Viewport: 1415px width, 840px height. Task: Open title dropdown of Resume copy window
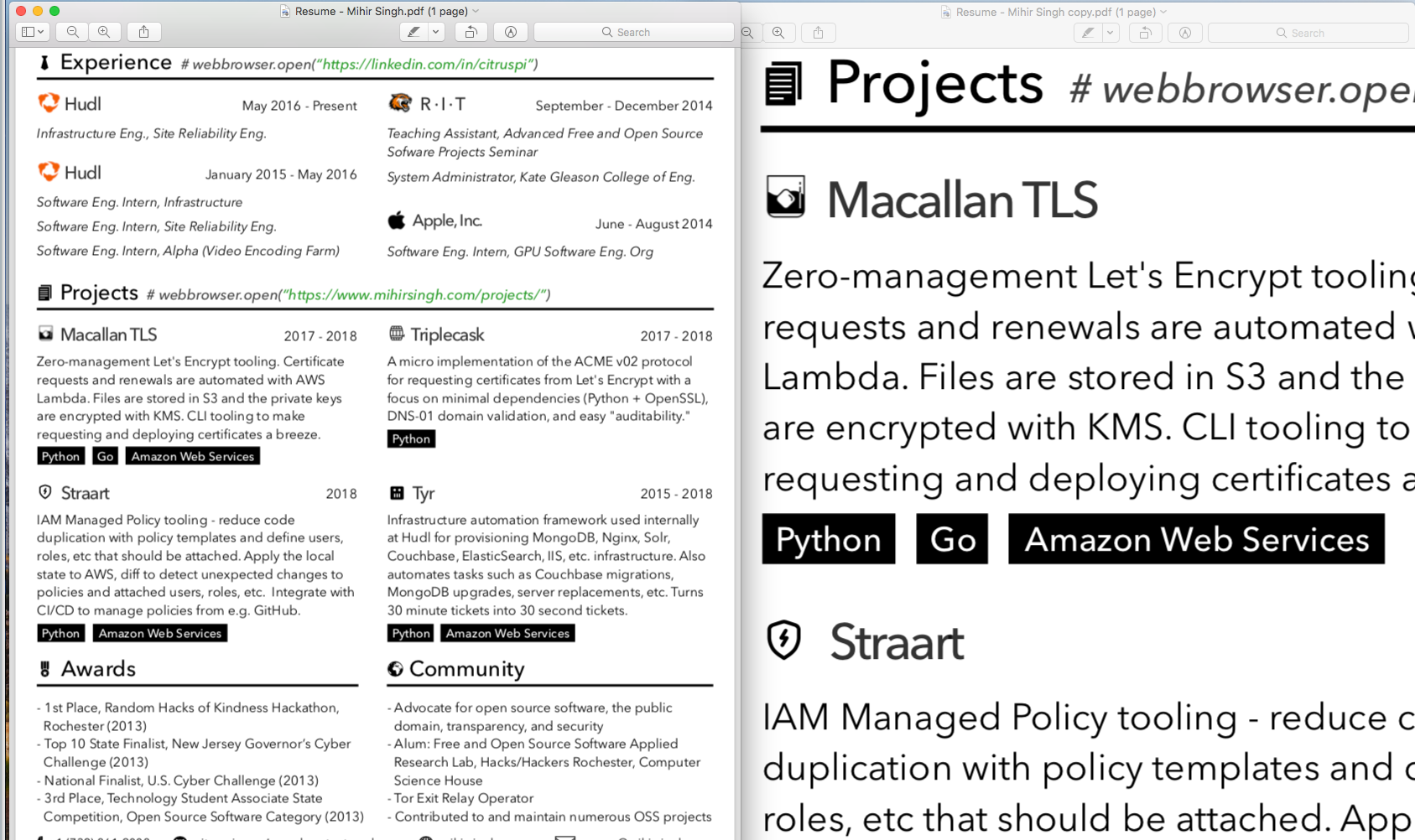[1163, 12]
